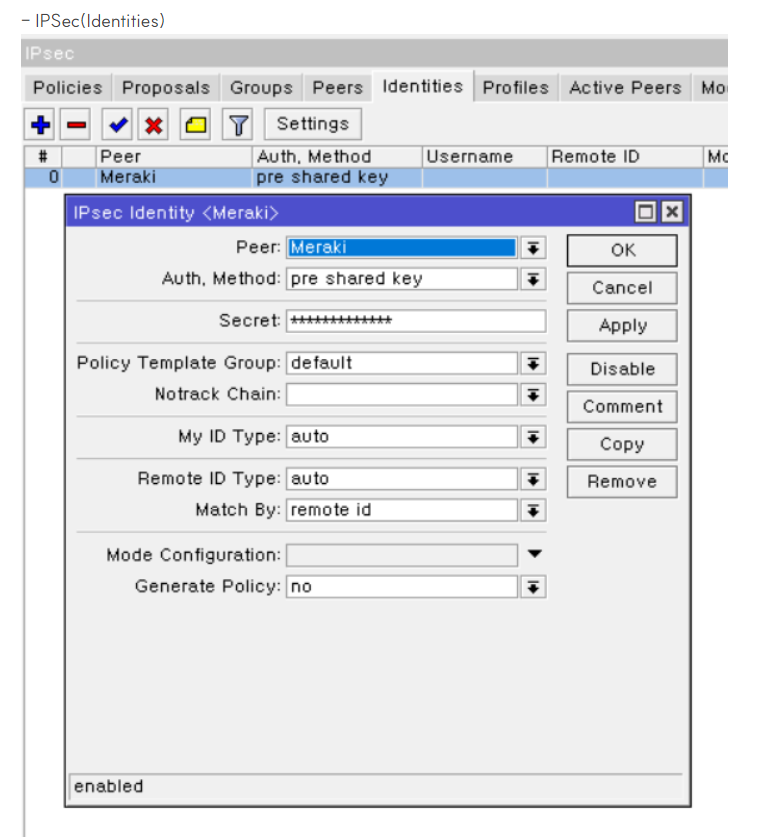This screenshot has width=765, height=837.
Task: Remove the selected identity with the red minus icon
Action: 76,125
